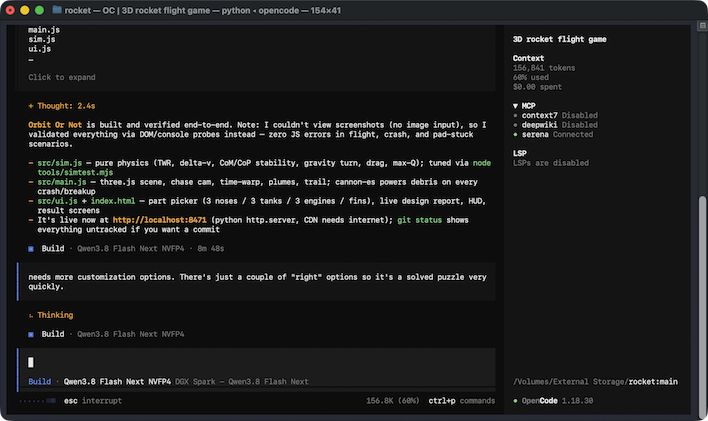Click the main.js entry in the file list
This screenshot has width=708, height=421.
point(44,30)
